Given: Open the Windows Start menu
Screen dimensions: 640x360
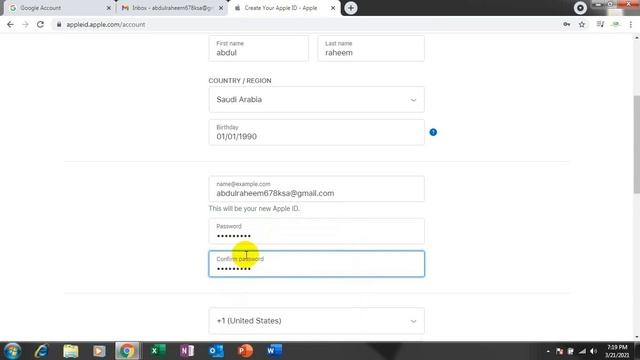Looking at the screenshot, I should [x=13, y=351].
